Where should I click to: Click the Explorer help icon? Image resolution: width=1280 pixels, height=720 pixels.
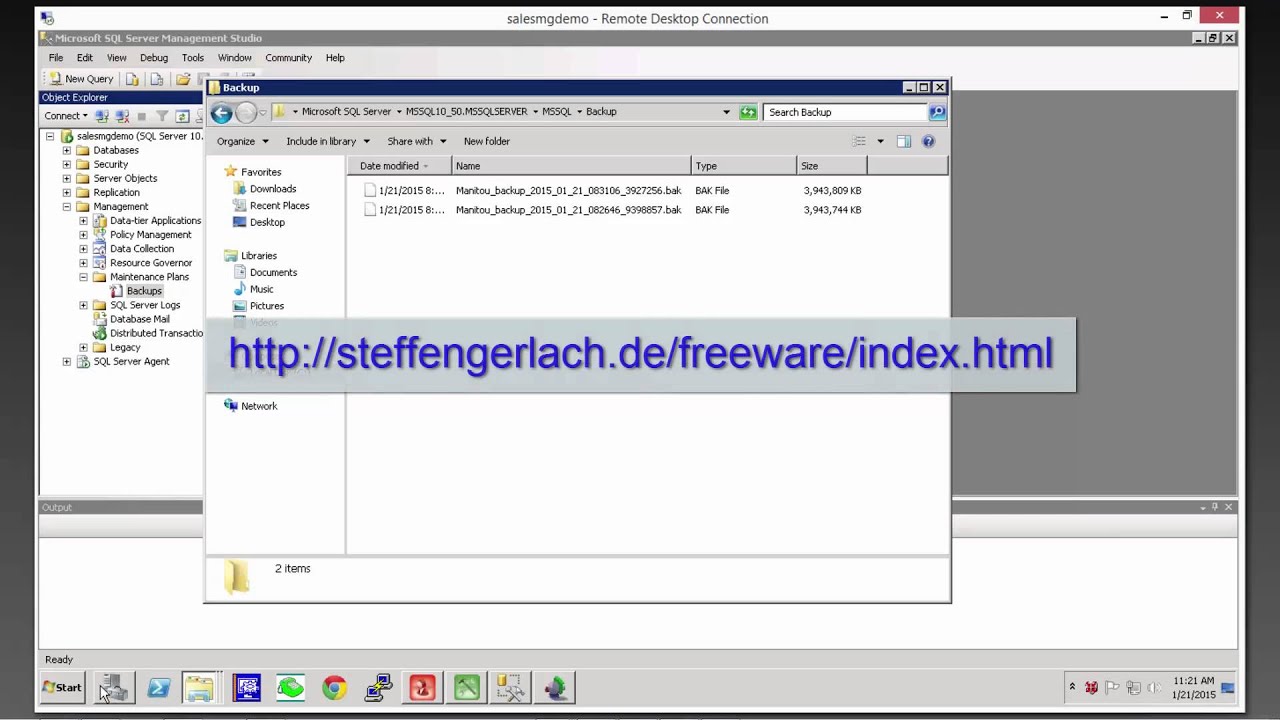click(x=928, y=141)
